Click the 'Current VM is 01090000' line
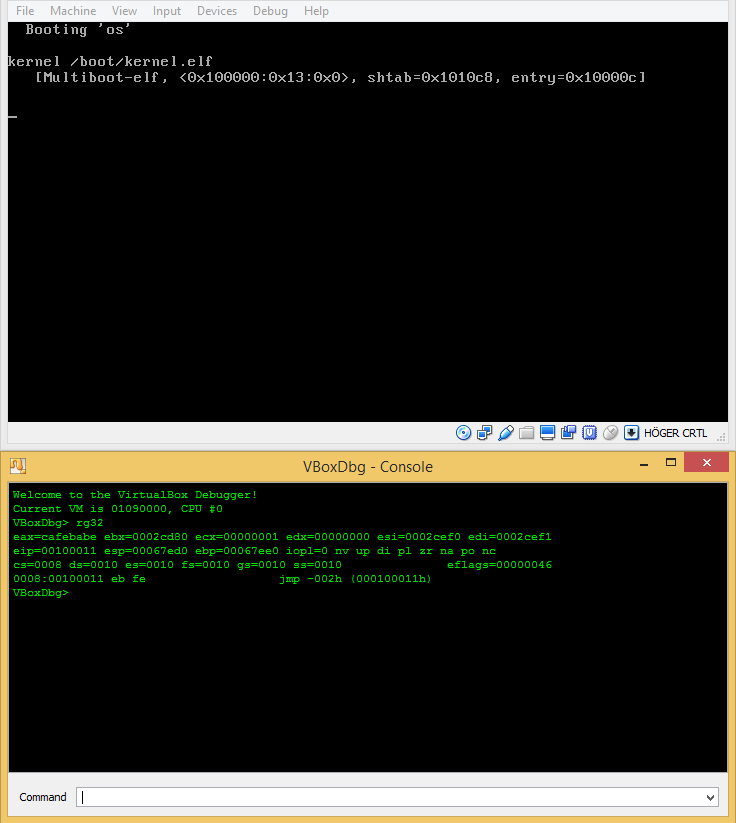The width and height of the screenshot is (736, 823). [x=118, y=509]
